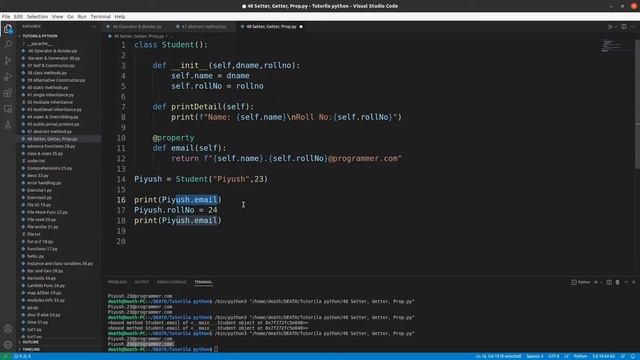Change end of line sequence LF
Screen dimensions: 640x360
click(x=567, y=356)
